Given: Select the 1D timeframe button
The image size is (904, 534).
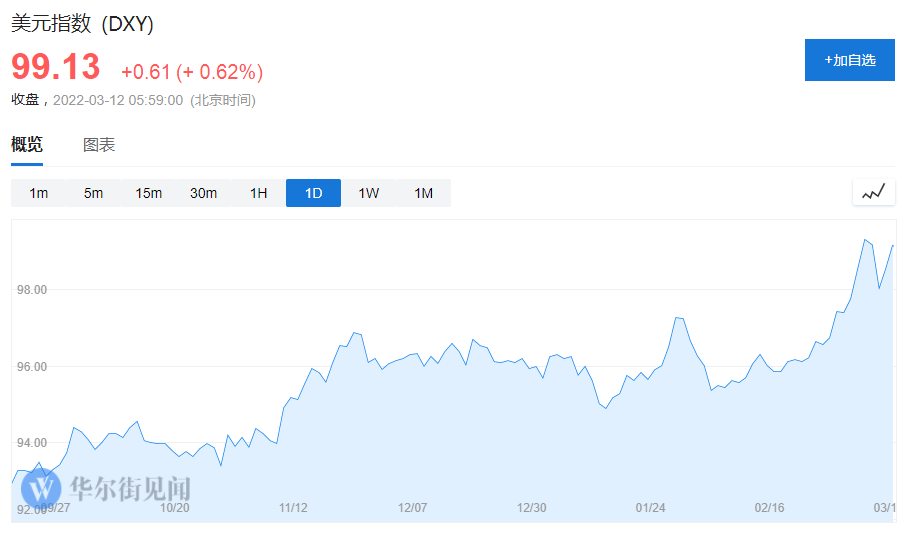Looking at the screenshot, I should pos(313,193).
